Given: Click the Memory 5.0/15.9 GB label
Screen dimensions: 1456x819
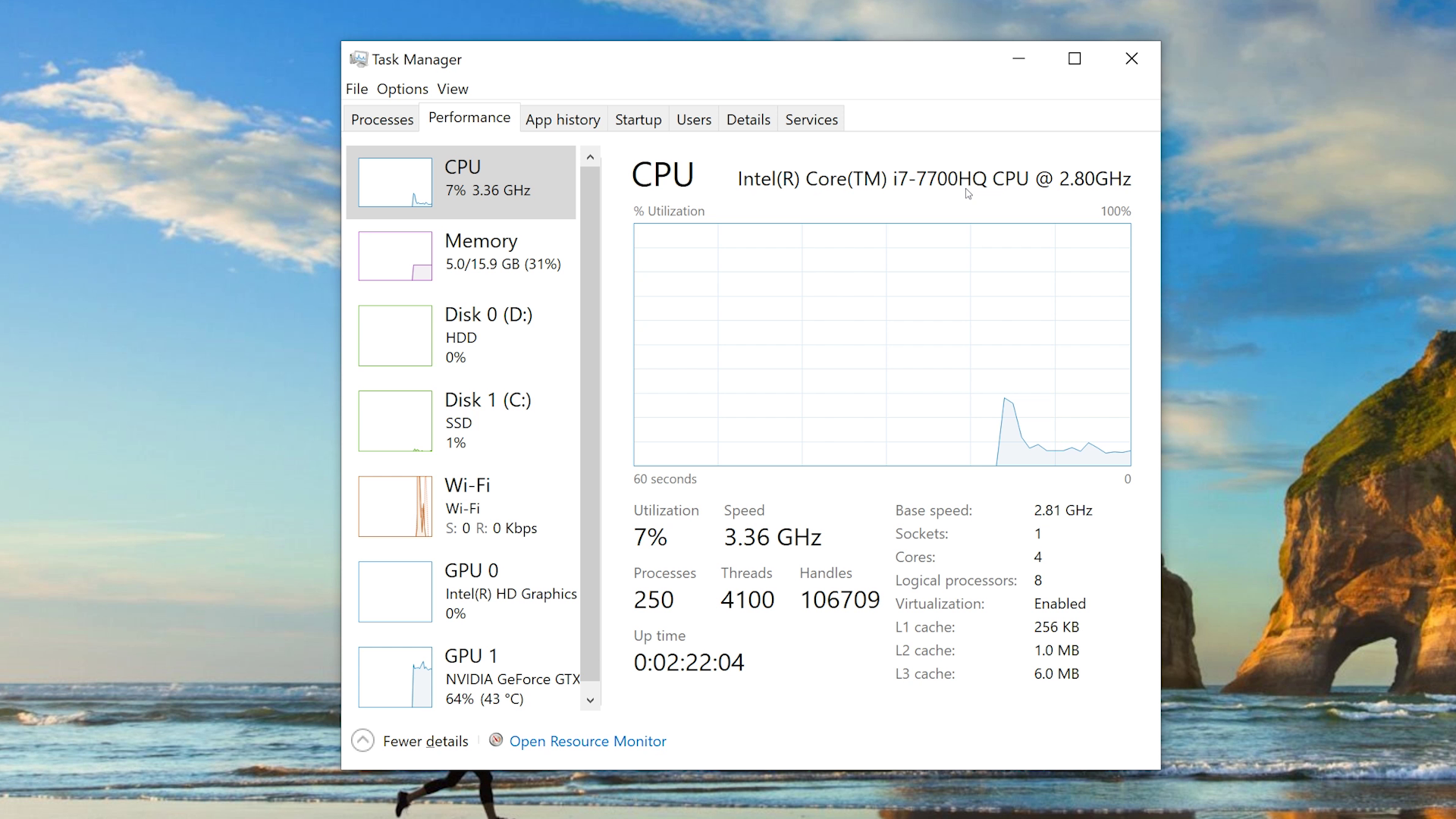Looking at the screenshot, I should pyautogui.click(x=503, y=264).
